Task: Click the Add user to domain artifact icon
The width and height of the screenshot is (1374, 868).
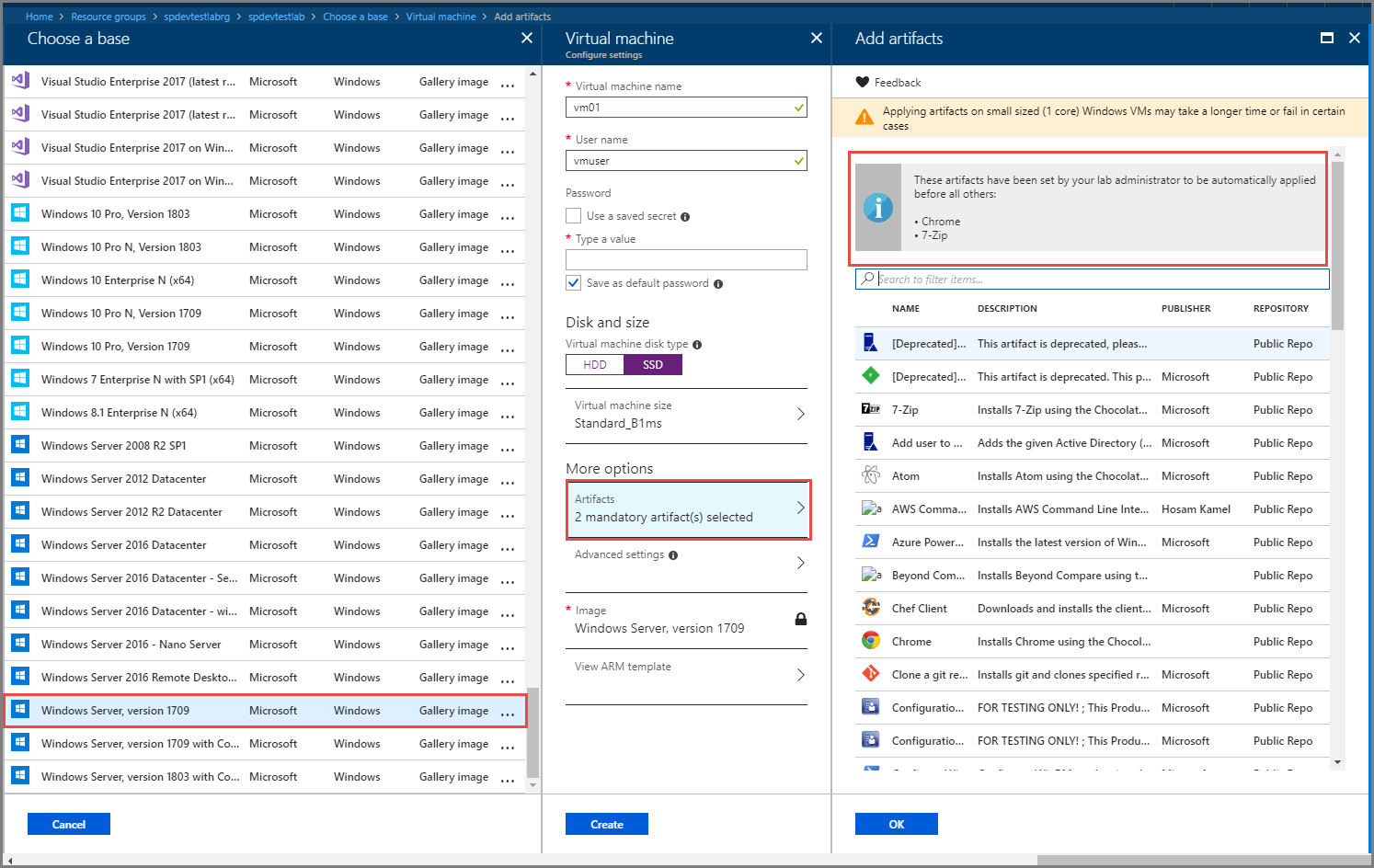Action: [870, 442]
